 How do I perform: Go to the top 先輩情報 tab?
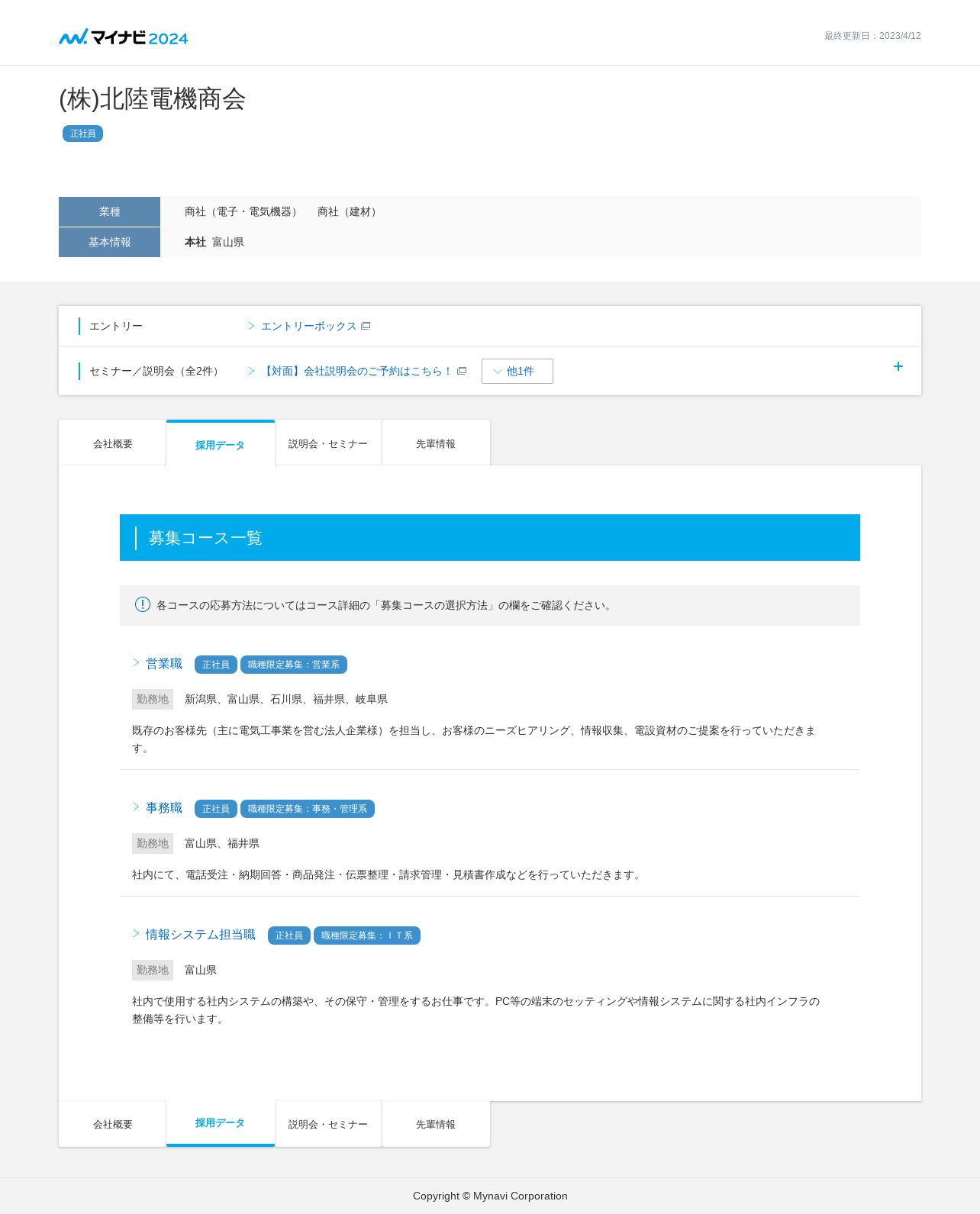click(x=436, y=443)
